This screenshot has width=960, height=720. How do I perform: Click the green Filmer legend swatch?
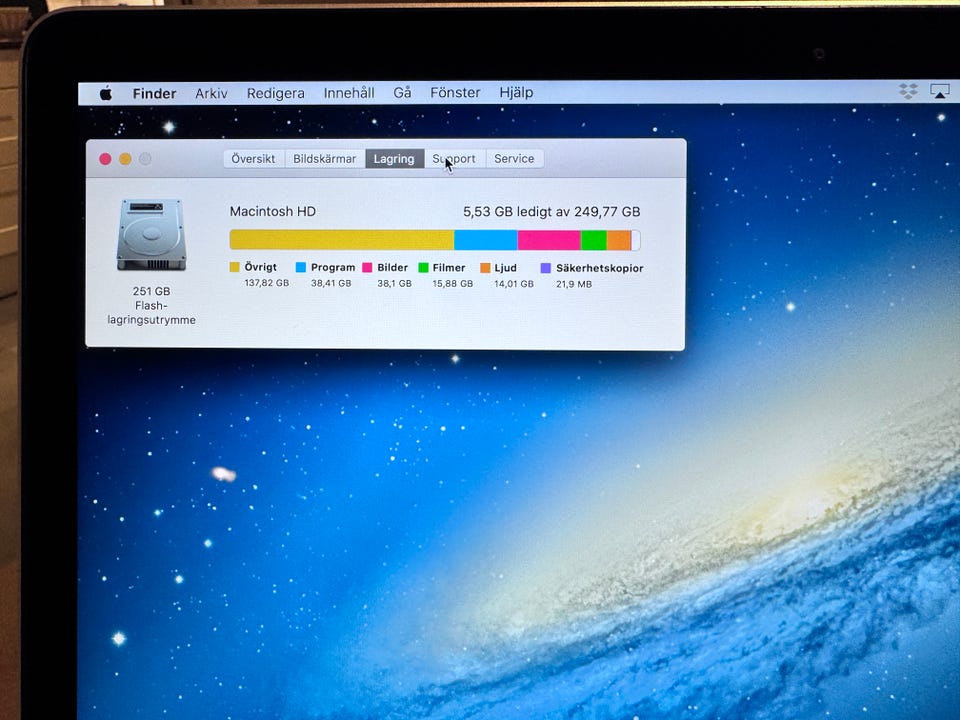[x=423, y=268]
